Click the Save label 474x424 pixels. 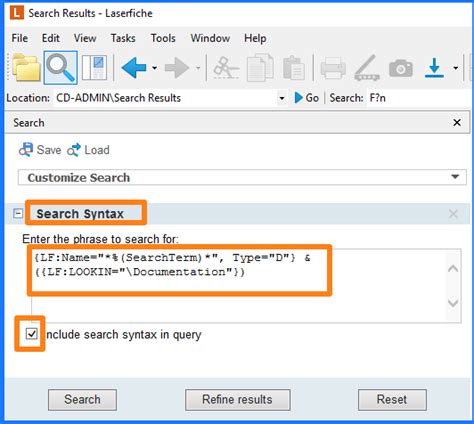tap(49, 150)
